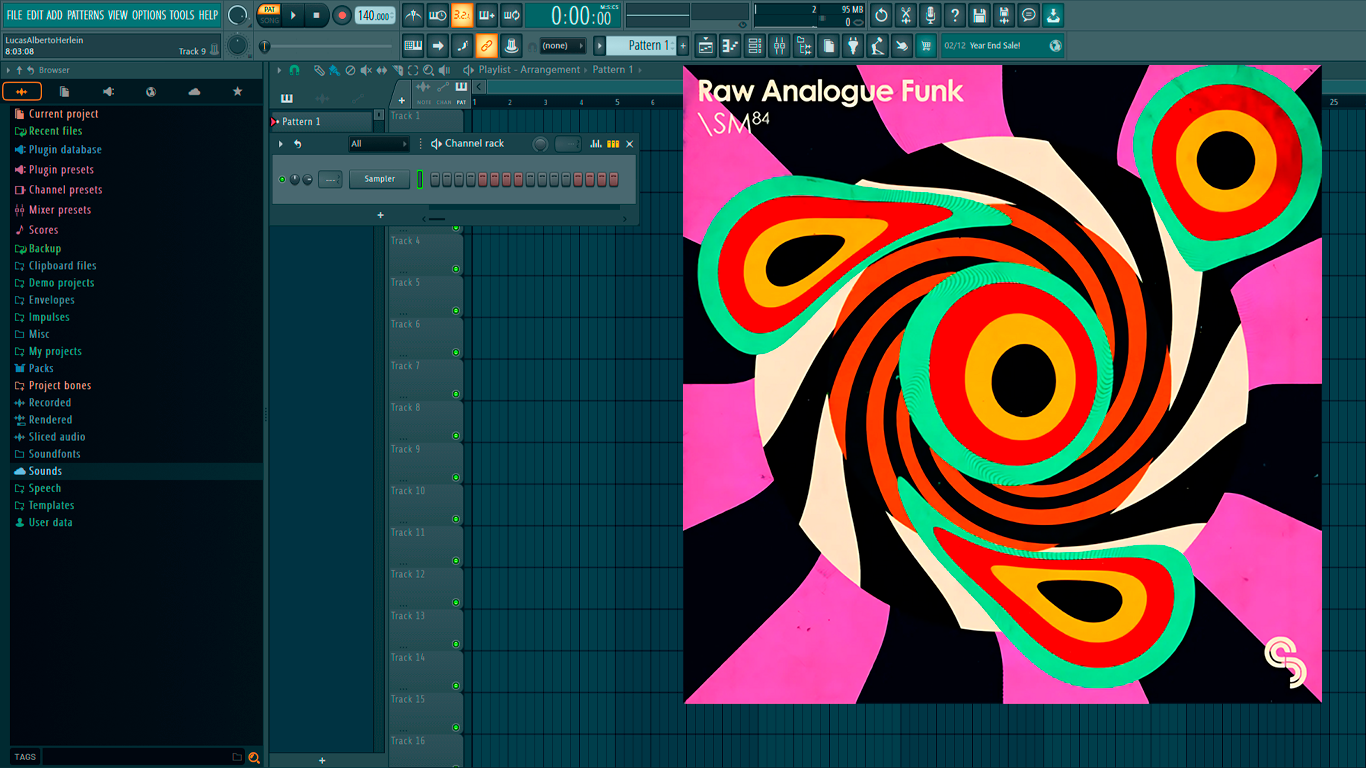Click the channel rack graph editor icon
This screenshot has height=768, width=1366.
click(x=596, y=144)
